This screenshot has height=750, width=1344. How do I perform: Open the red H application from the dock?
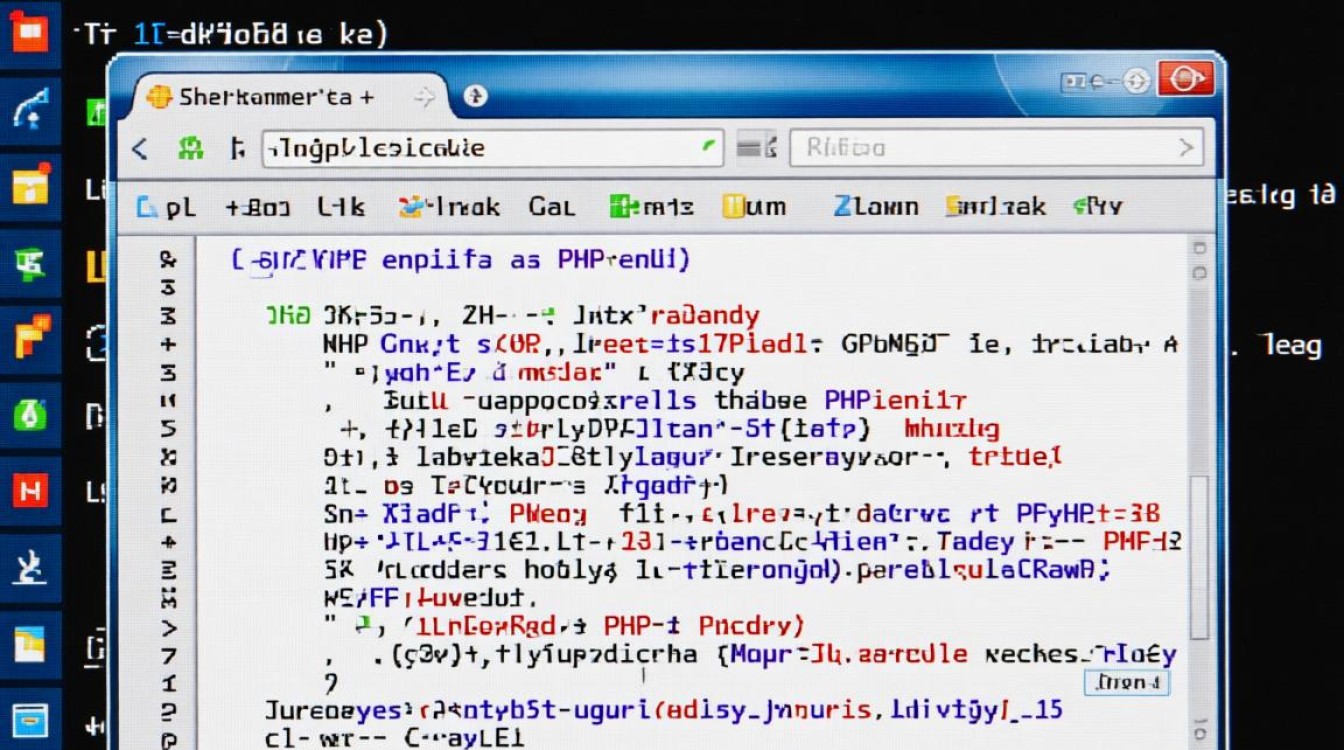click(30, 490)
